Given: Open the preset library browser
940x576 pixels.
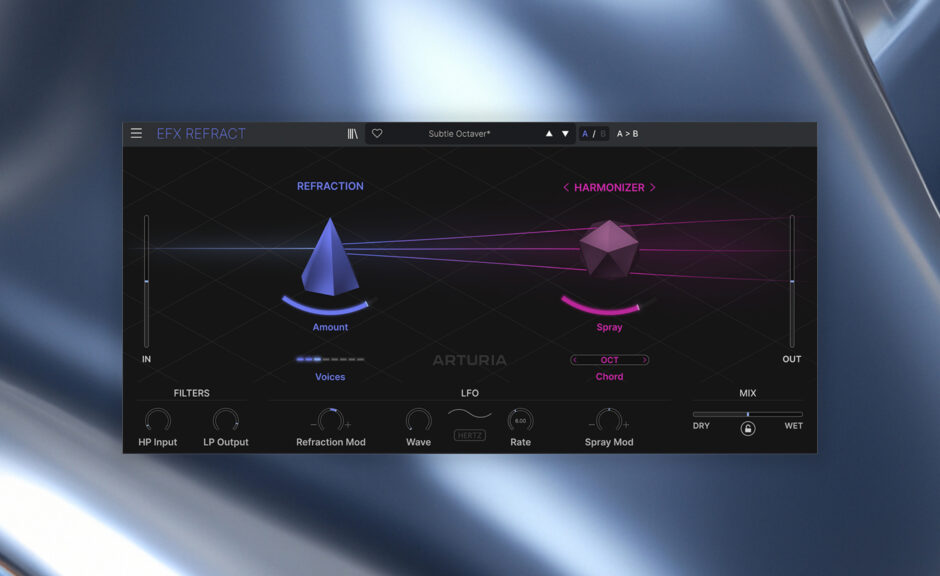Looking at the screenshot, I should (352, 133).
